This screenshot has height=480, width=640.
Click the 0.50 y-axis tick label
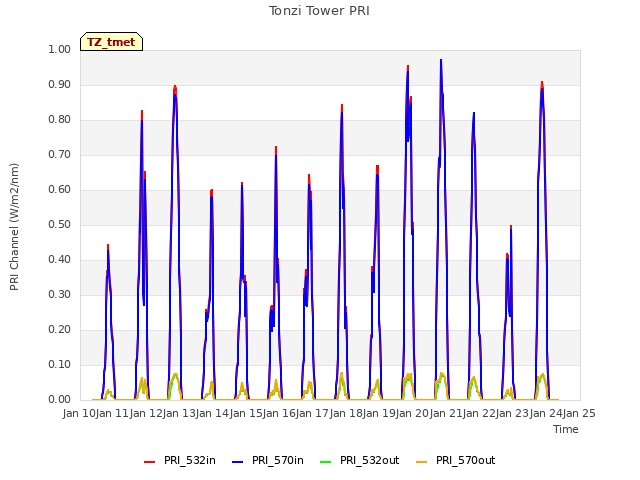pos(60,224)
